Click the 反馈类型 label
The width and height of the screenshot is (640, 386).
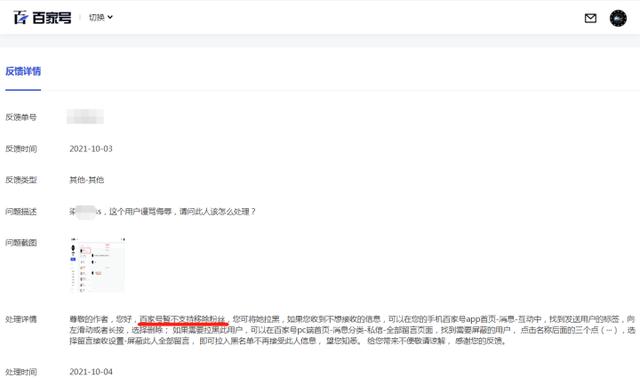point(21,180)
